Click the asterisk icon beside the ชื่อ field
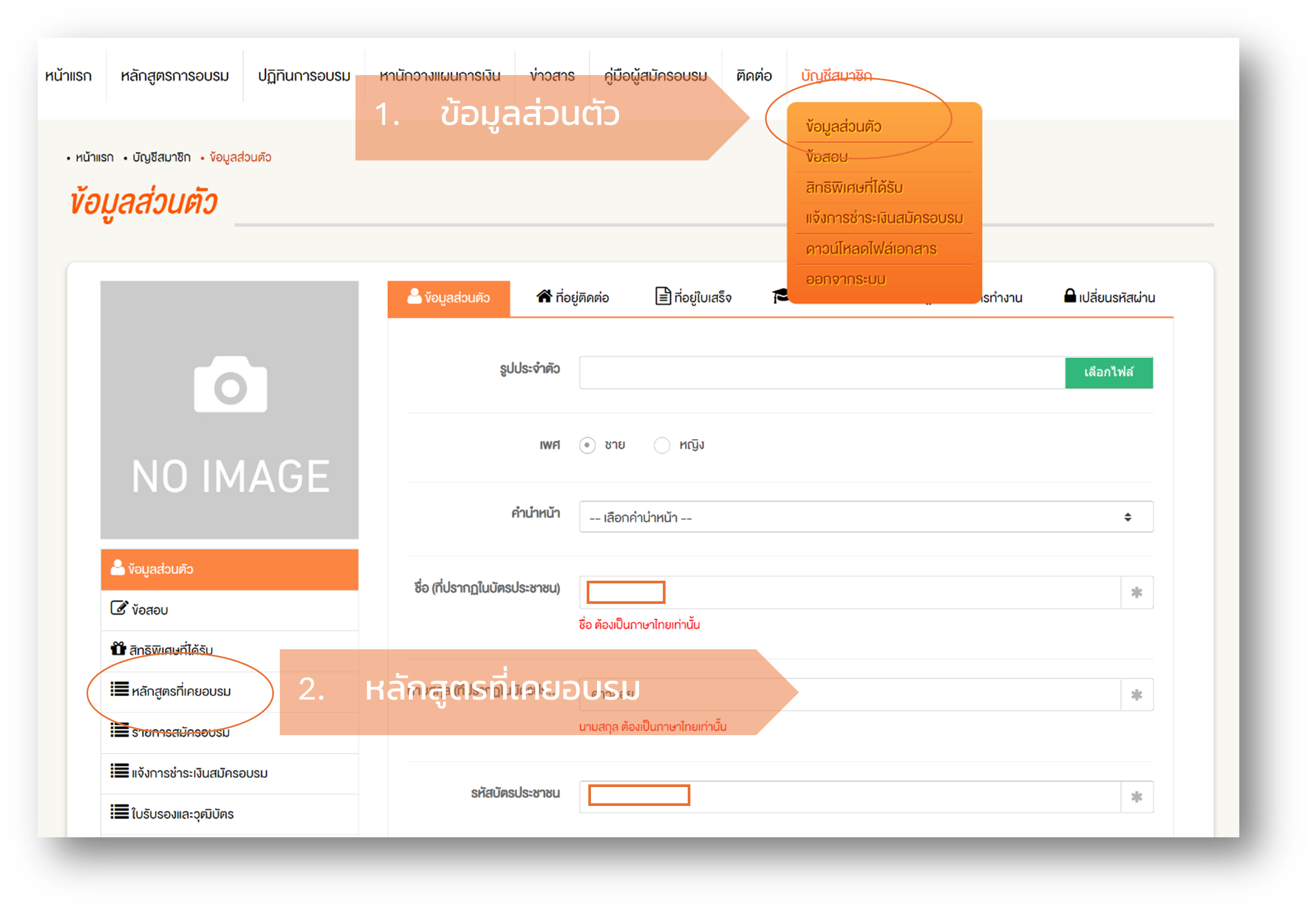The height and width of the screenshot is (914, 1316). [x=1137, y=592]
